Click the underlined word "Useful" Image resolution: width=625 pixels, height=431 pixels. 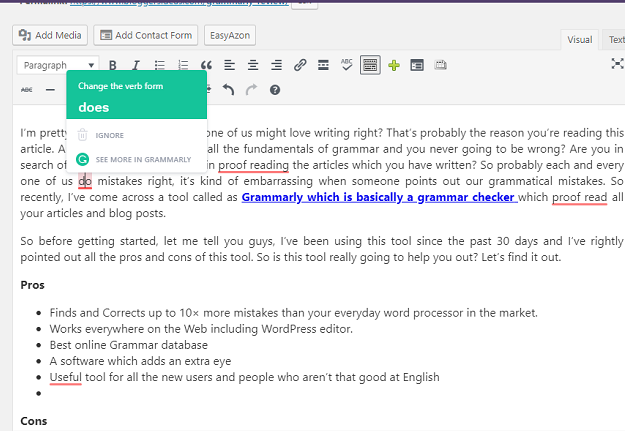pos(65,377)
